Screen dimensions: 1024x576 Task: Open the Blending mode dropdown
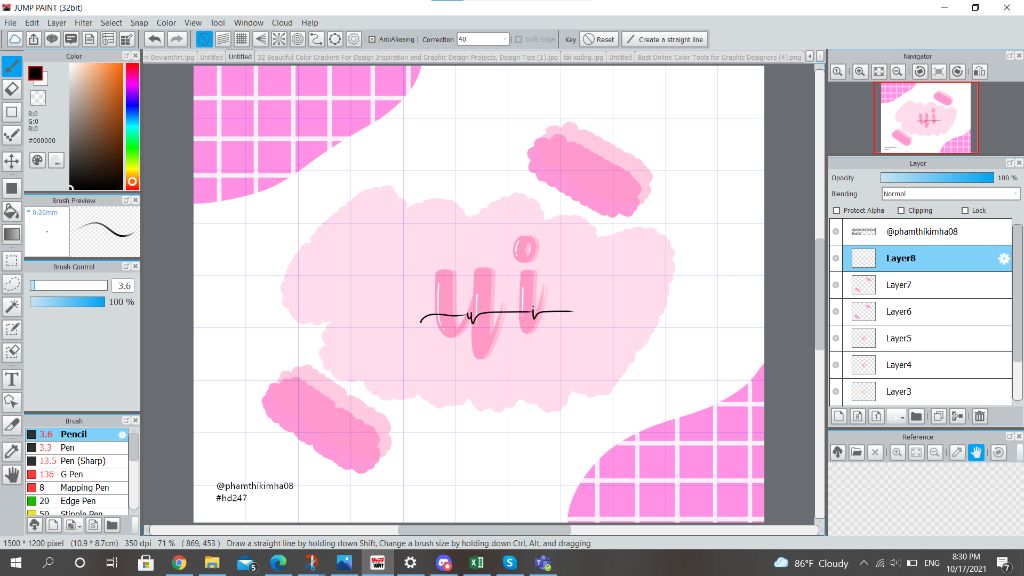tap(950, 194)
